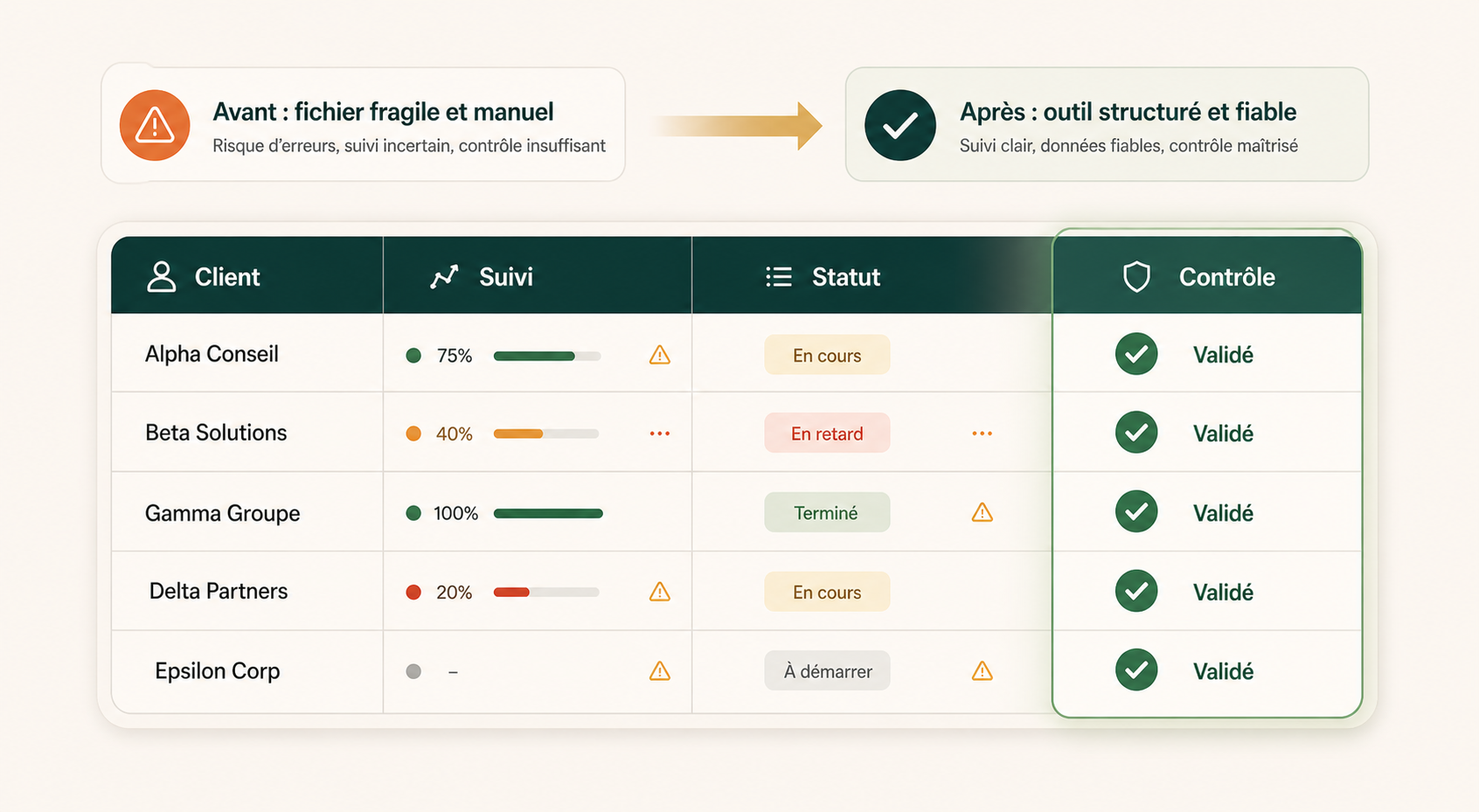Click the Statut warning triangle for Epsilon Corp
Viewport: 1479px width, 812px height.
click(983, 670)
